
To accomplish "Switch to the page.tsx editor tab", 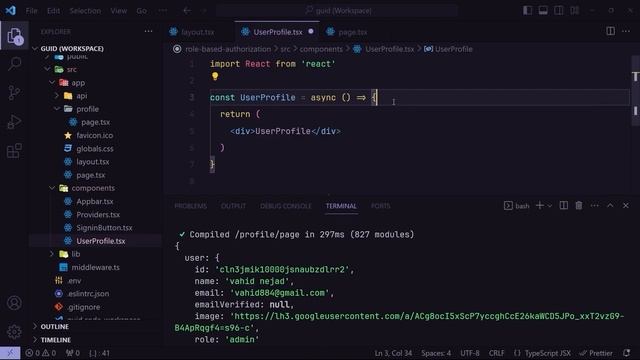I will tap(353, 32).
